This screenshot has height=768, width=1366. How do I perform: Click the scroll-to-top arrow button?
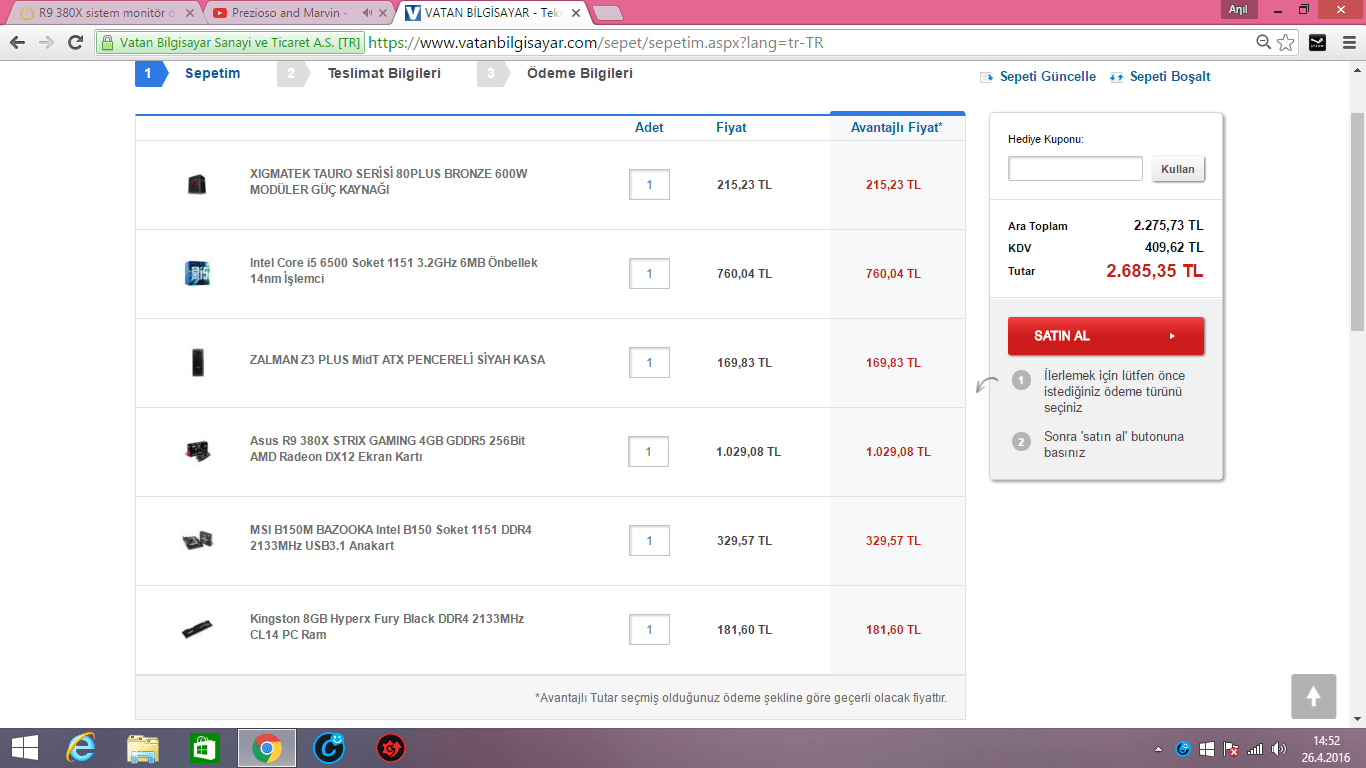[1314, 696]
